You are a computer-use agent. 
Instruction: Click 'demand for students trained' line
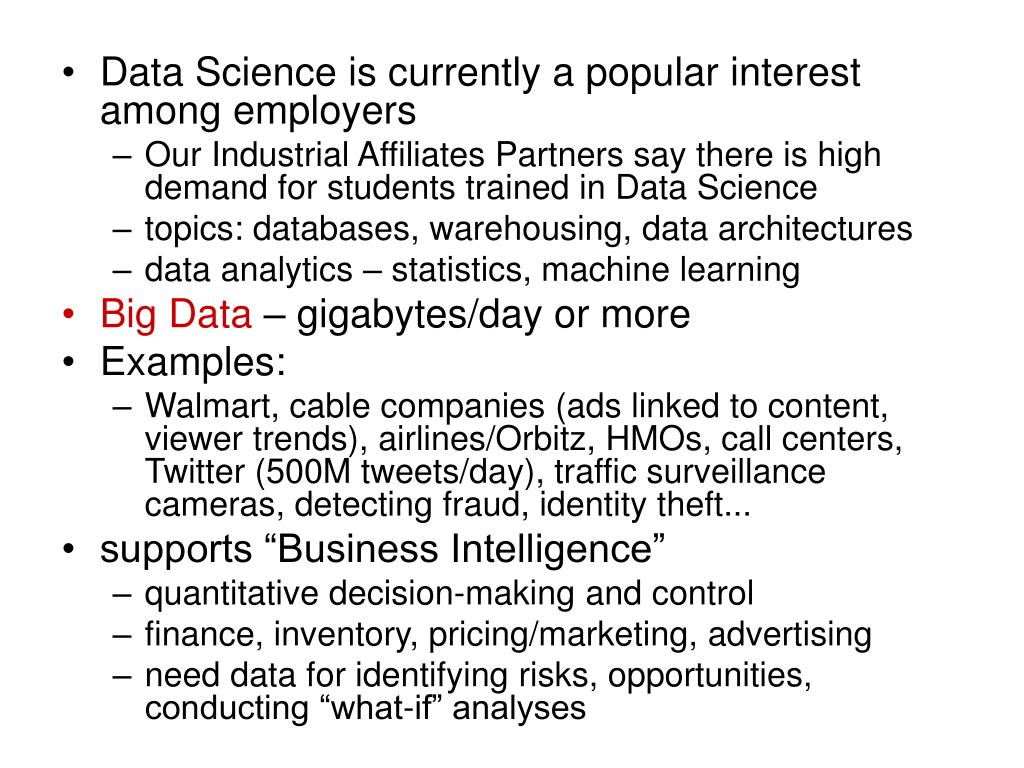coord(481,188)
